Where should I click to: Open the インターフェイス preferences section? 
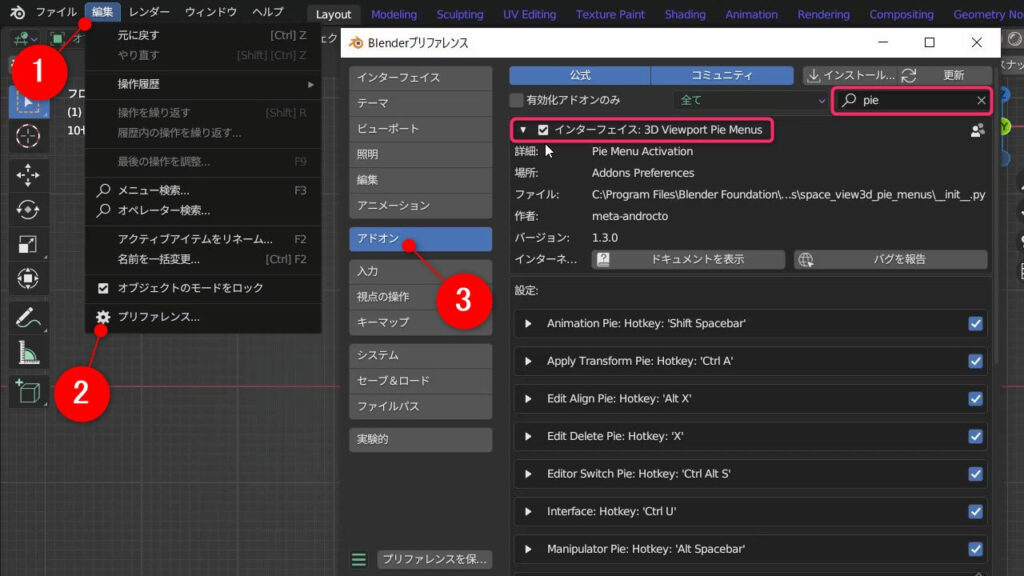pyautogui.click(x=421, y=78)
